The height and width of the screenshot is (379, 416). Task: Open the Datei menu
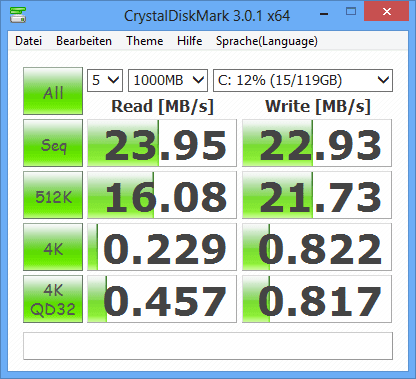[29, 41]
